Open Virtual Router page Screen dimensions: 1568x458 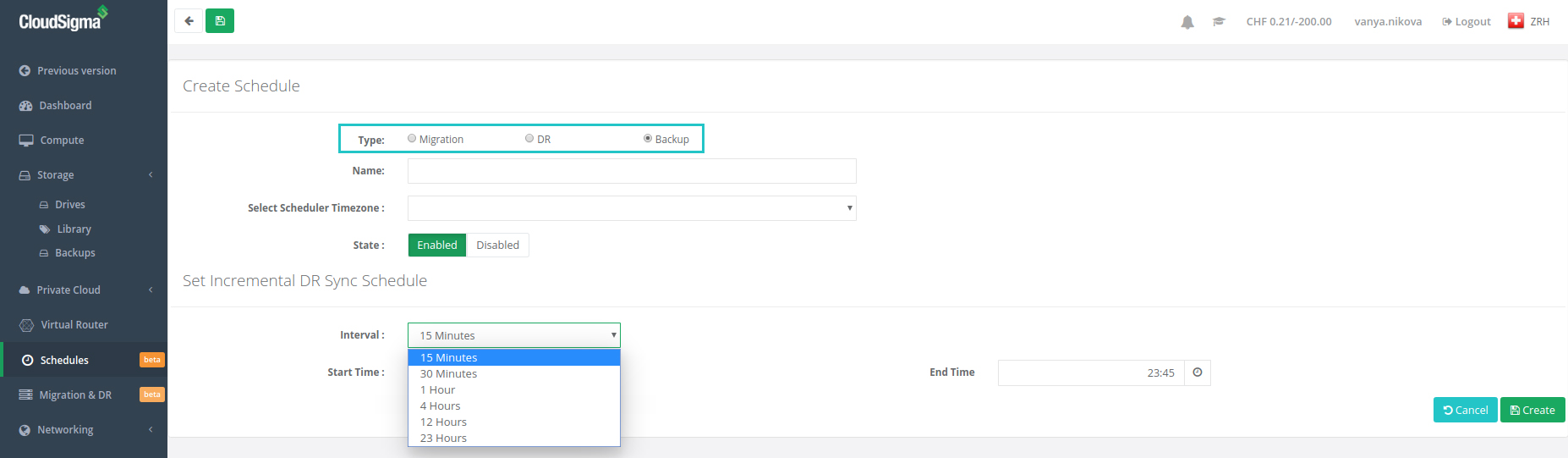coord(74,325)
